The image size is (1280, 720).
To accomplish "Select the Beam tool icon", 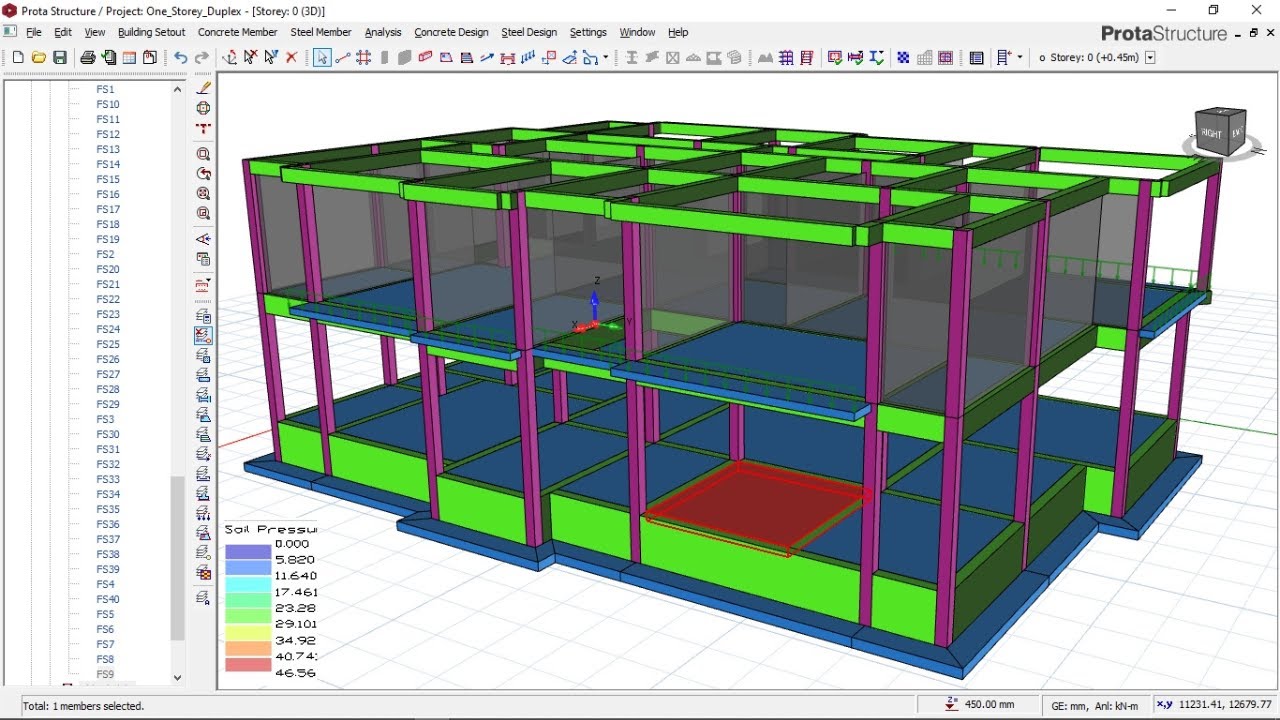I will (x=425, y=58).
